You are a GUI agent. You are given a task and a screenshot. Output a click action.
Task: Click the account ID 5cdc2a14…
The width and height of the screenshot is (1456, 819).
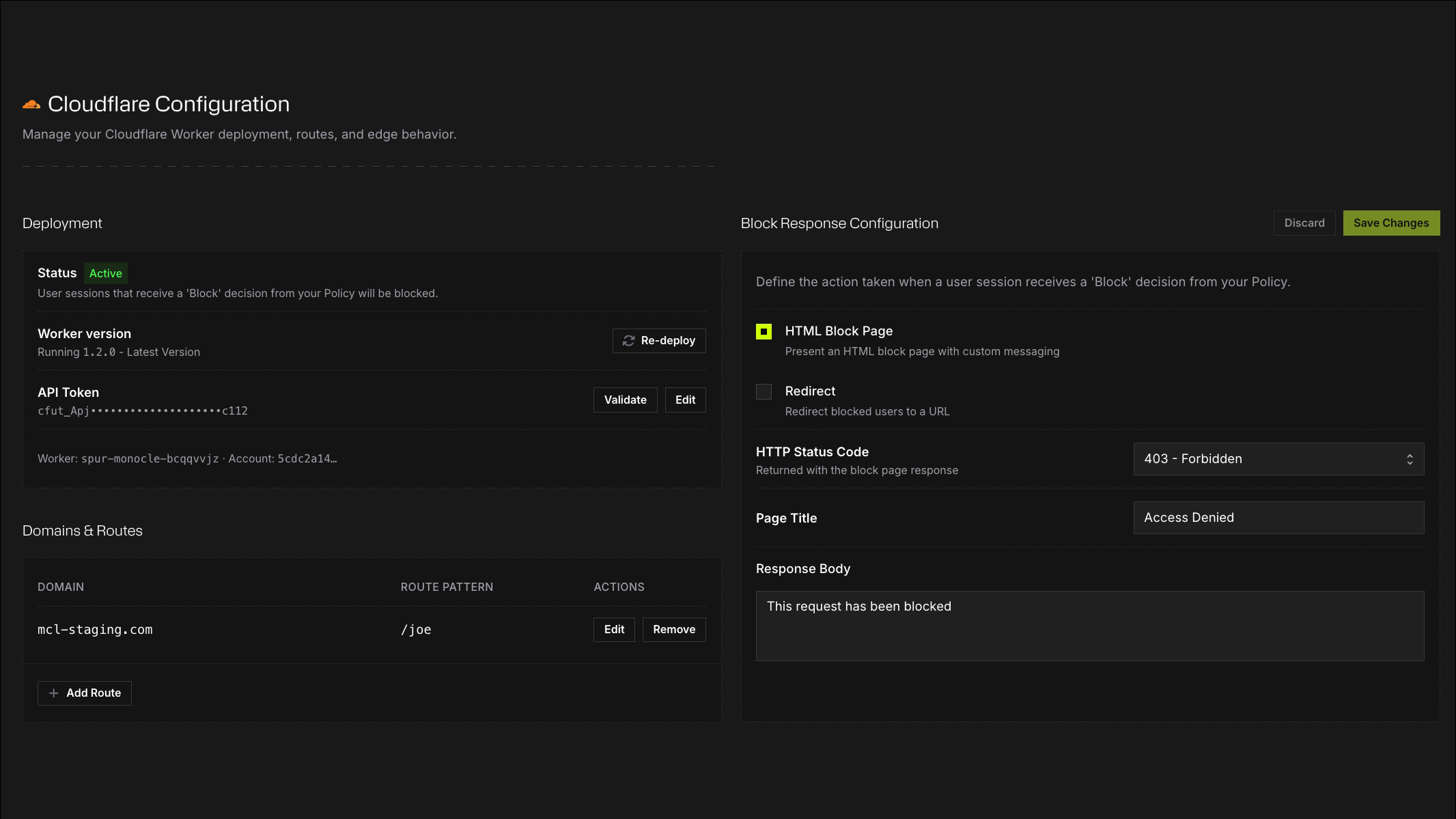[307, 459]
